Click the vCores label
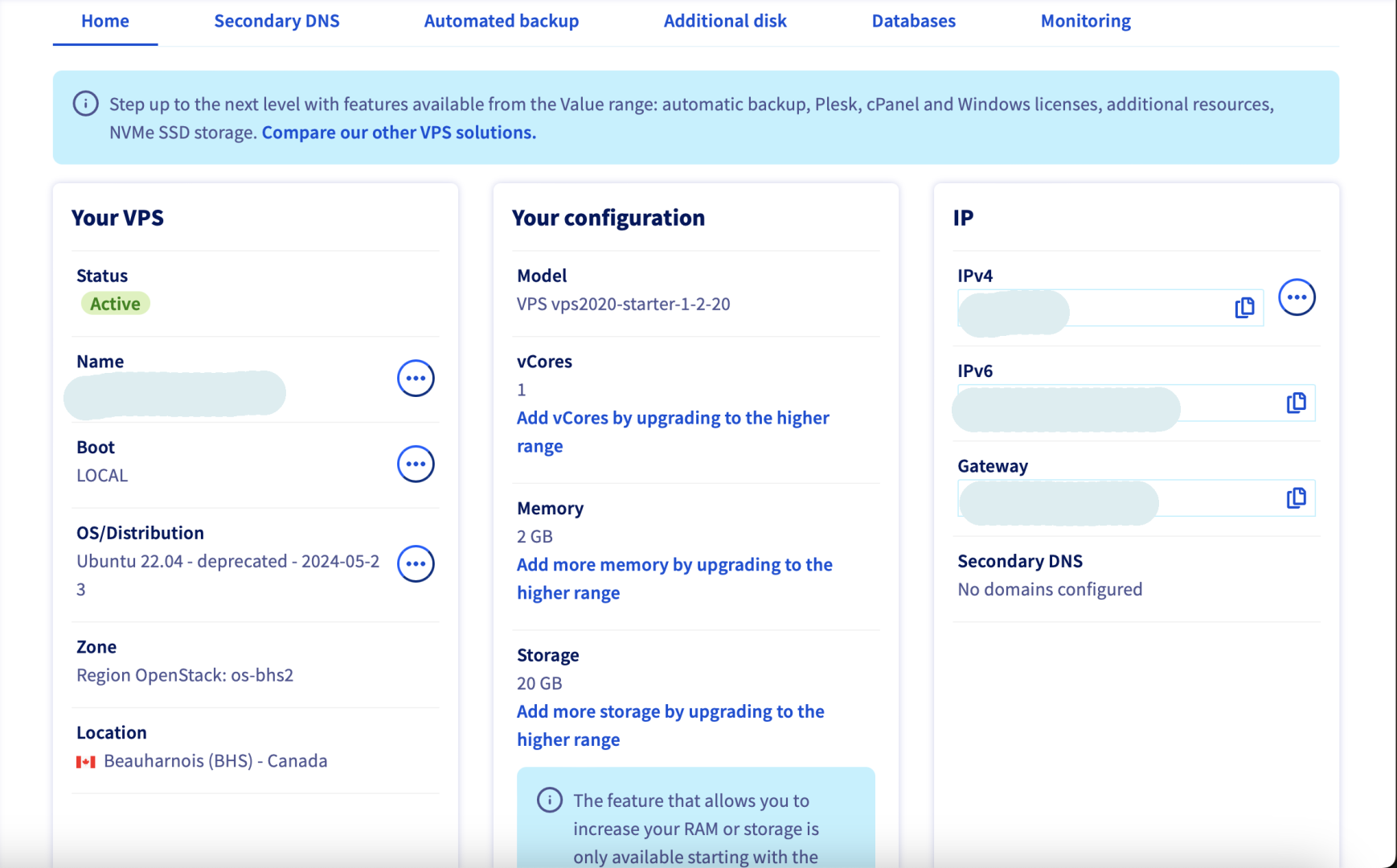The width and height of the screenshot is (1397, 868). click(544, 362)
